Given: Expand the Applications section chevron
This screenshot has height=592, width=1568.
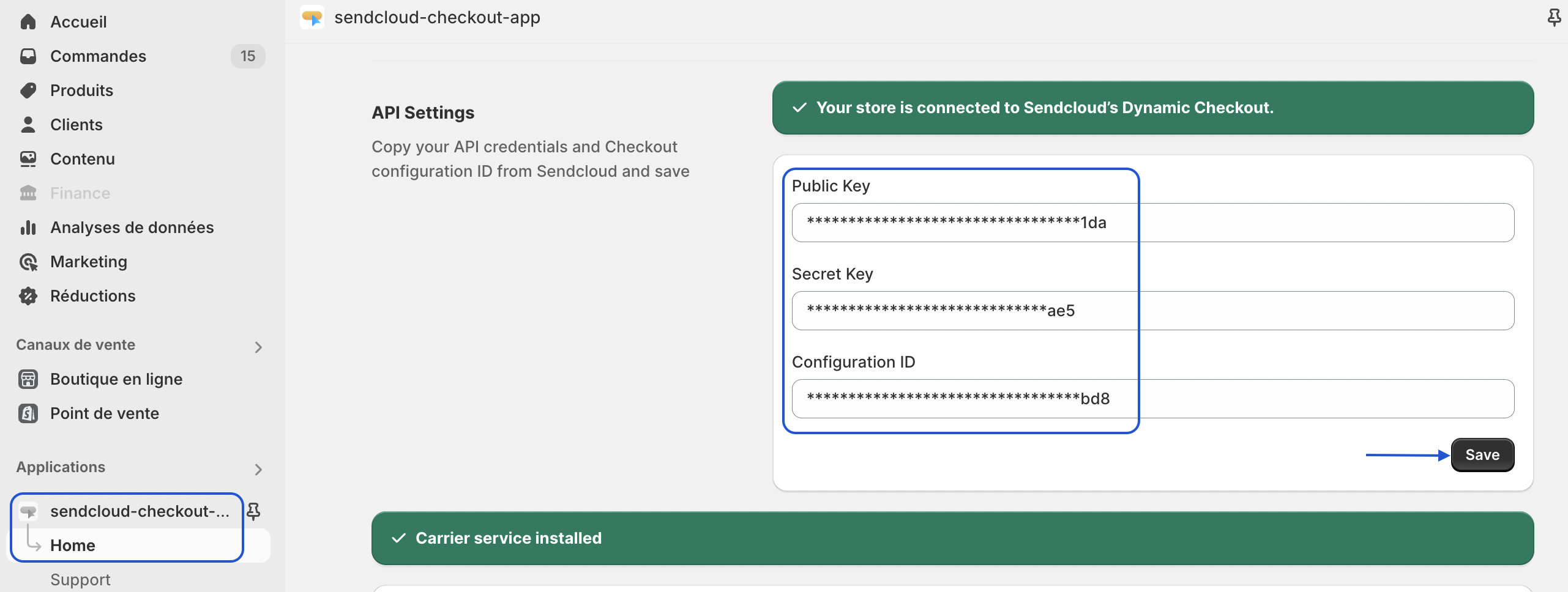Looking at the screenshot, I should (x=258, y=469).
